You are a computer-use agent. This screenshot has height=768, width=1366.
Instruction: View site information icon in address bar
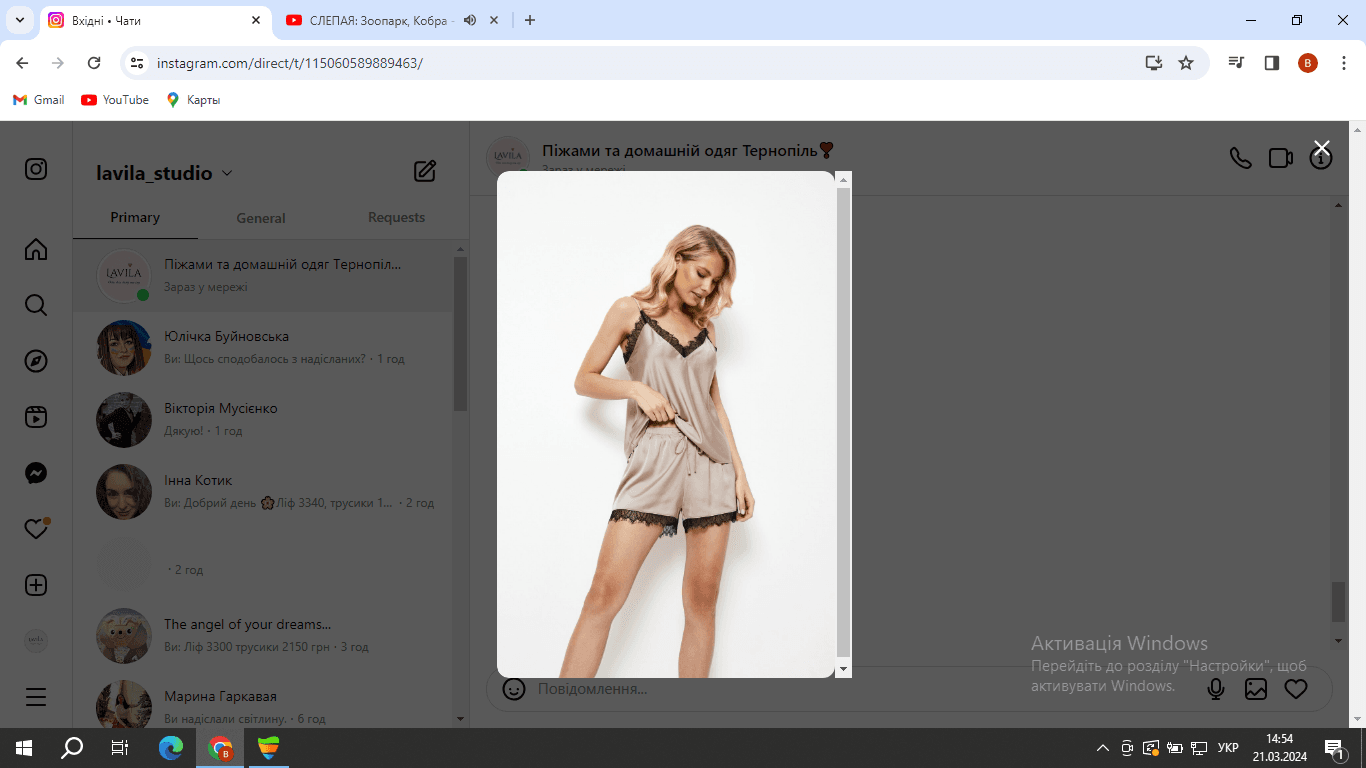(138, 63)
